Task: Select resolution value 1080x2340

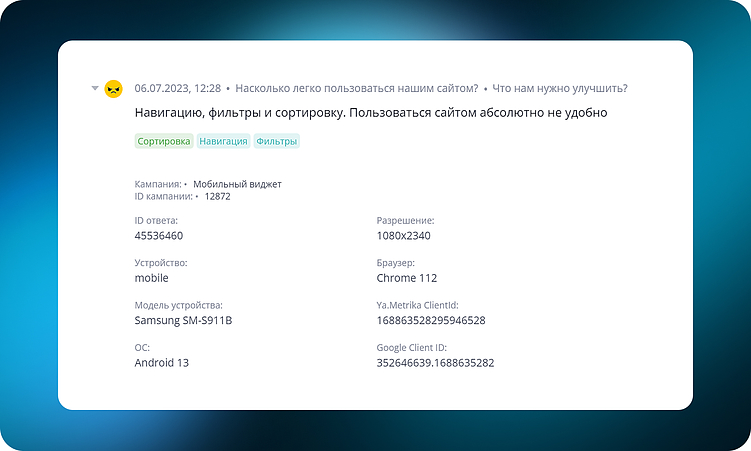Action: tap(403, 236)
